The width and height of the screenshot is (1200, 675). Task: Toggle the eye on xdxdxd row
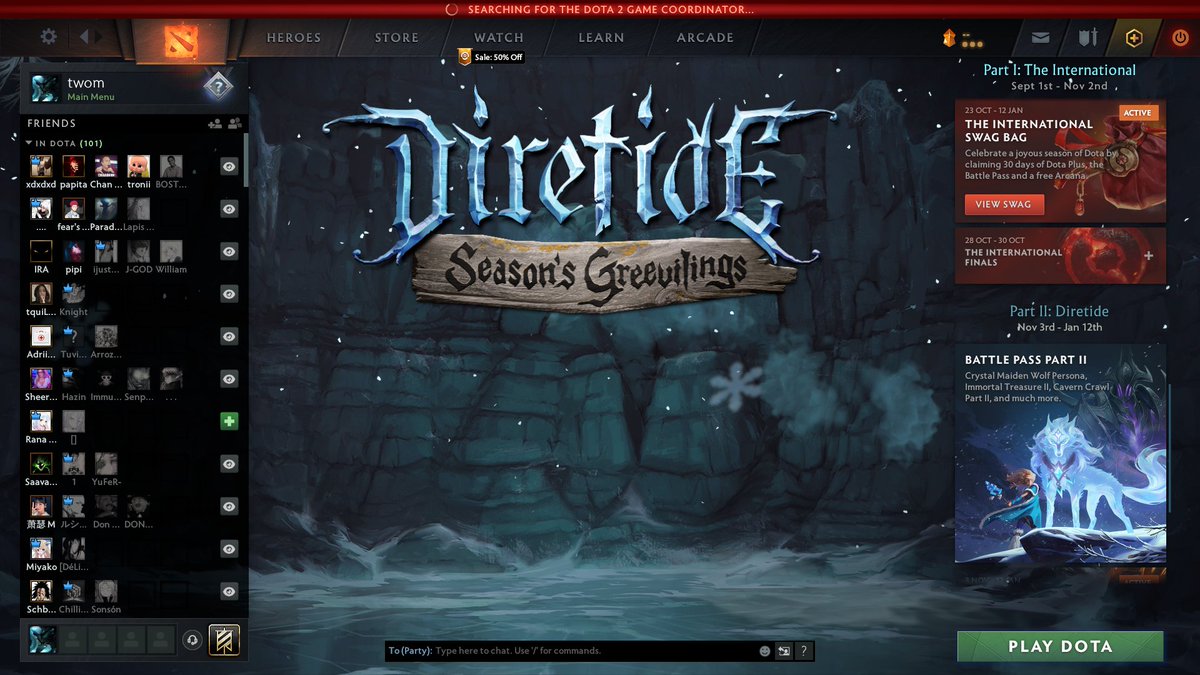[x=229, y=166]
